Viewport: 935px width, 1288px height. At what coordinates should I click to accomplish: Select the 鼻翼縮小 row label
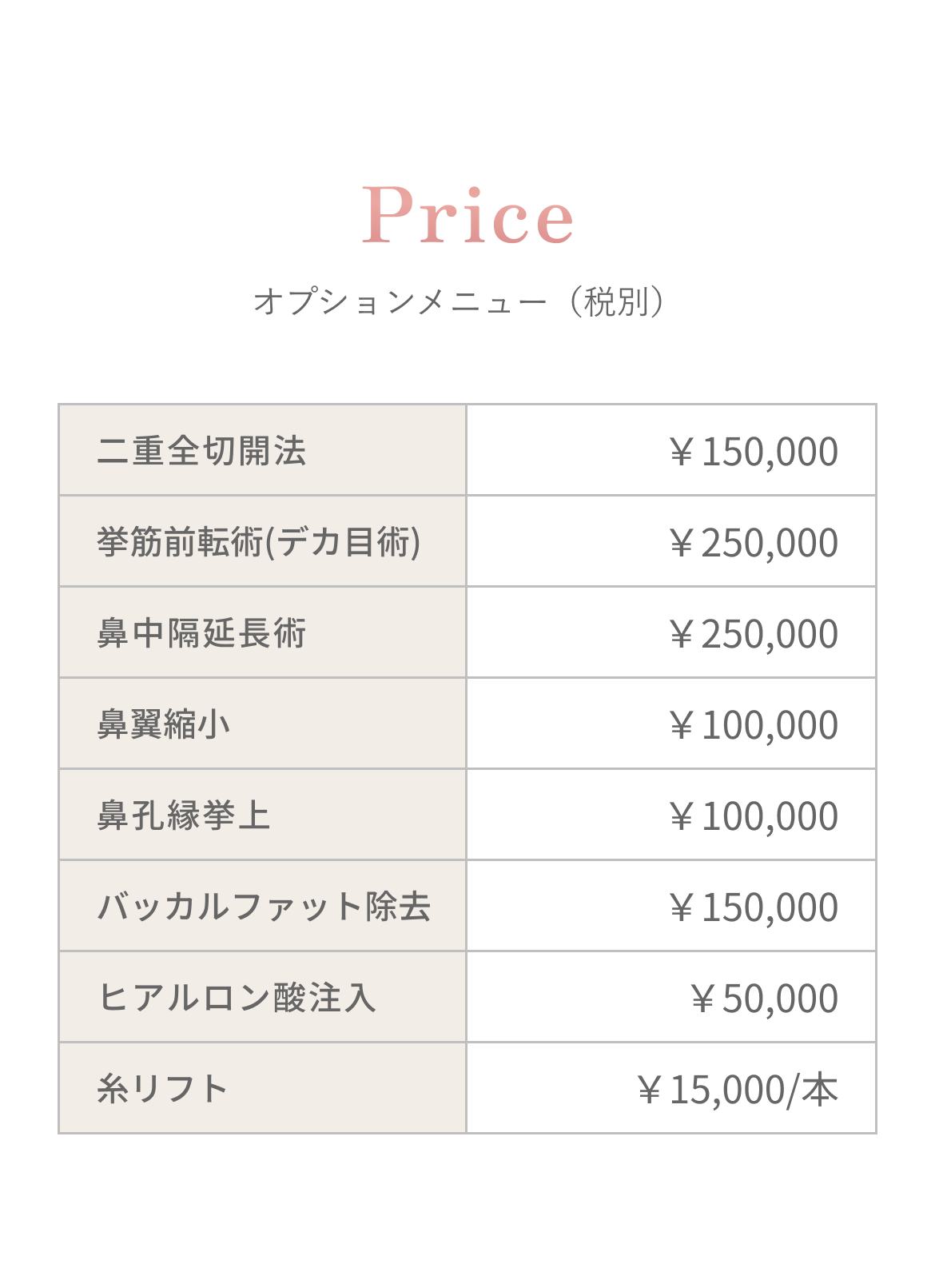point(164,724)
